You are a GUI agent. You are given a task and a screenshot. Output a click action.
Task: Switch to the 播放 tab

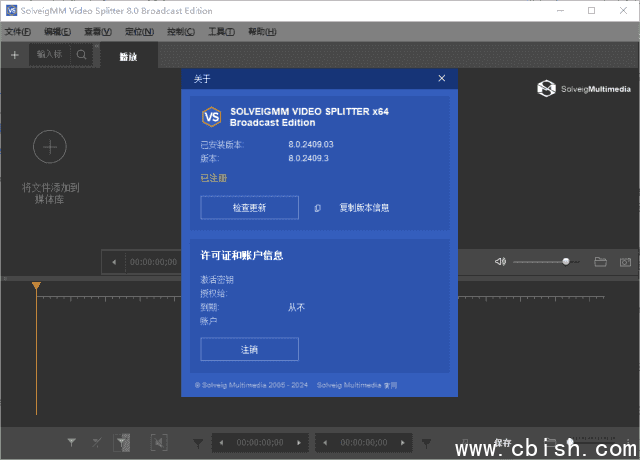(128, 57)
